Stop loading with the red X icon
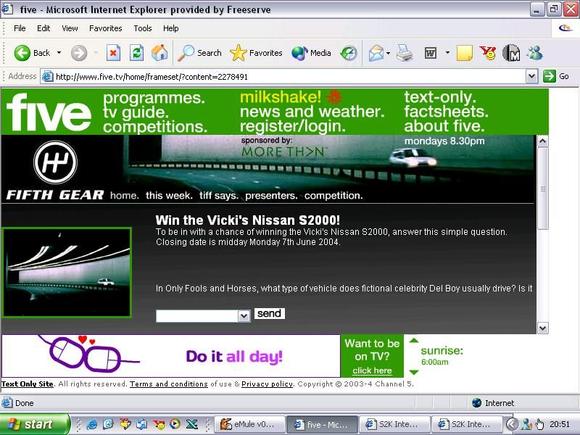The height and width of the screenshot is (435, 580). pos(113,53)
